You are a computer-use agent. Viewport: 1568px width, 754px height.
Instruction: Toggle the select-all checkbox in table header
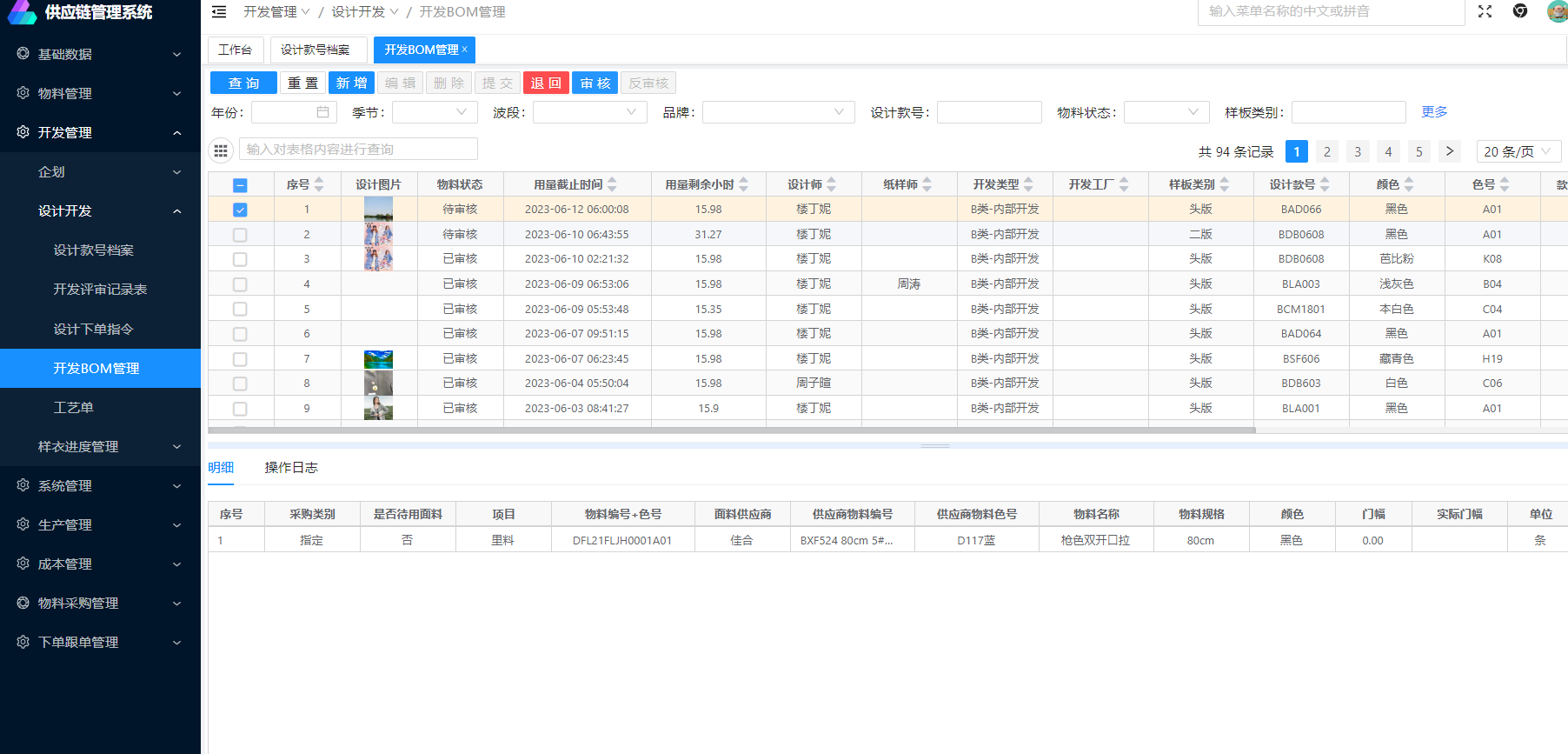click(x=240, y=185)
